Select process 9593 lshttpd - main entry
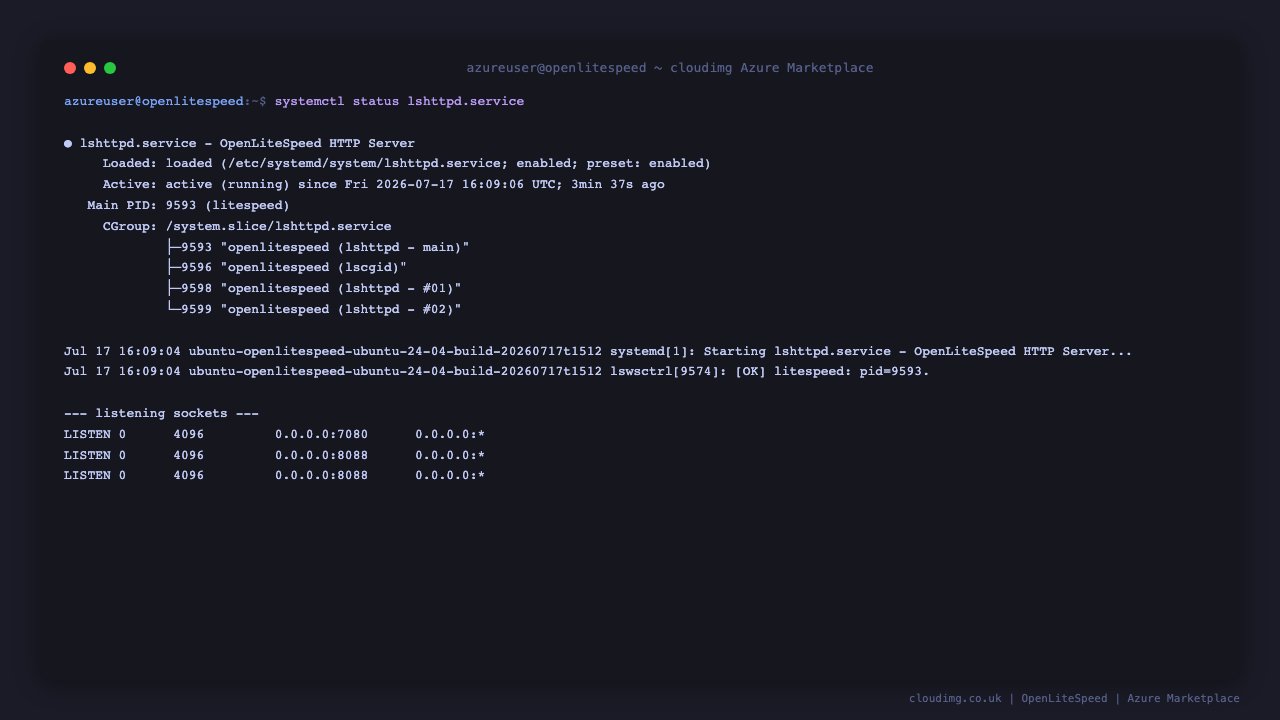This screenshot has width=1280, height=720. 318,247
